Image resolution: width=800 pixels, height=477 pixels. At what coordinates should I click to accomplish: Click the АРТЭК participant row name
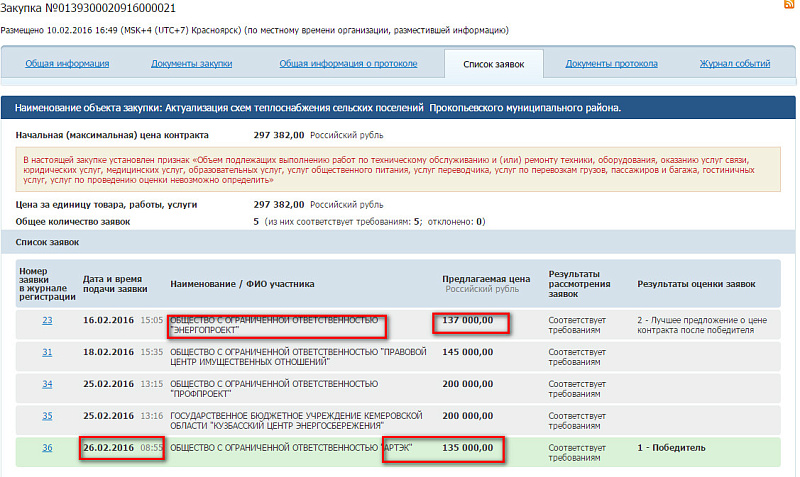tap(291, 448)
